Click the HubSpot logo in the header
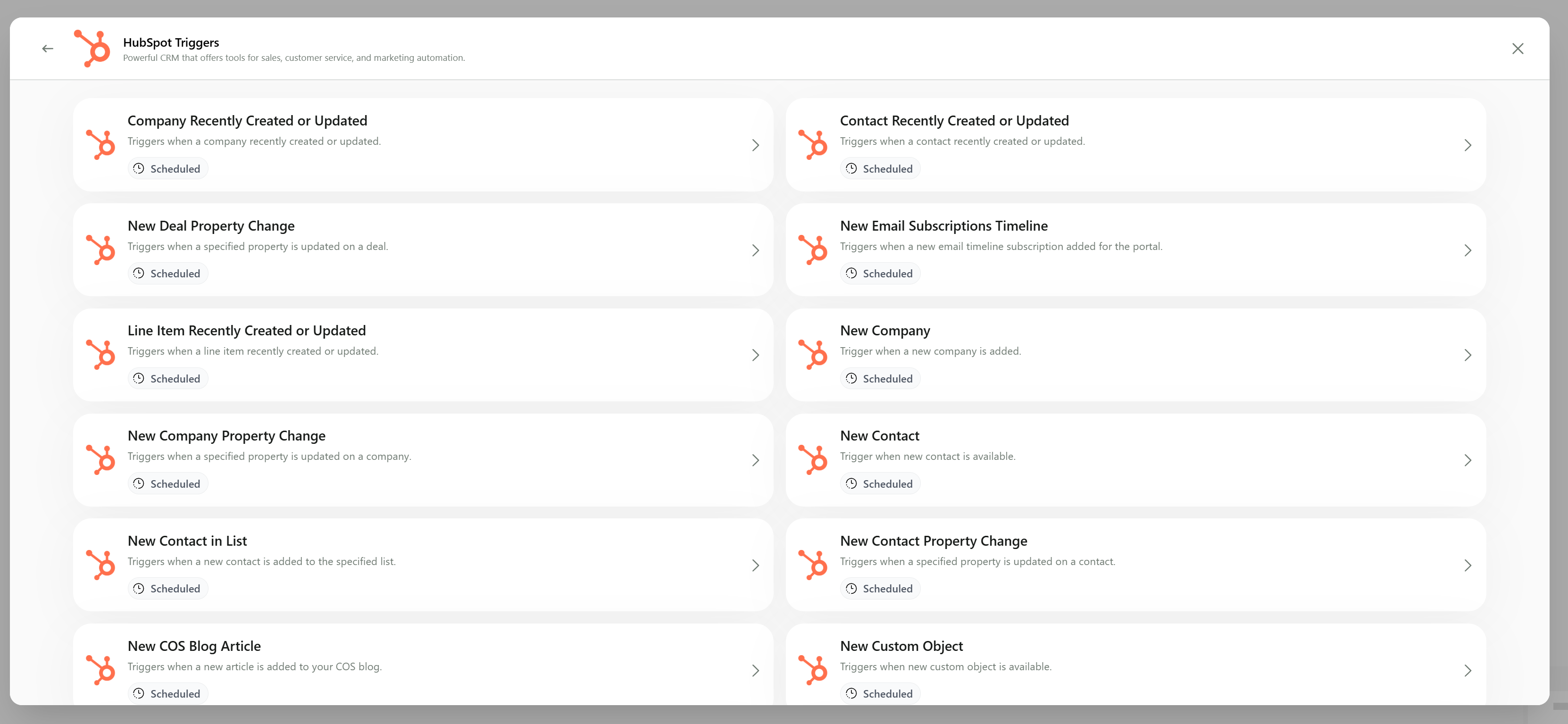 (92, 49)
